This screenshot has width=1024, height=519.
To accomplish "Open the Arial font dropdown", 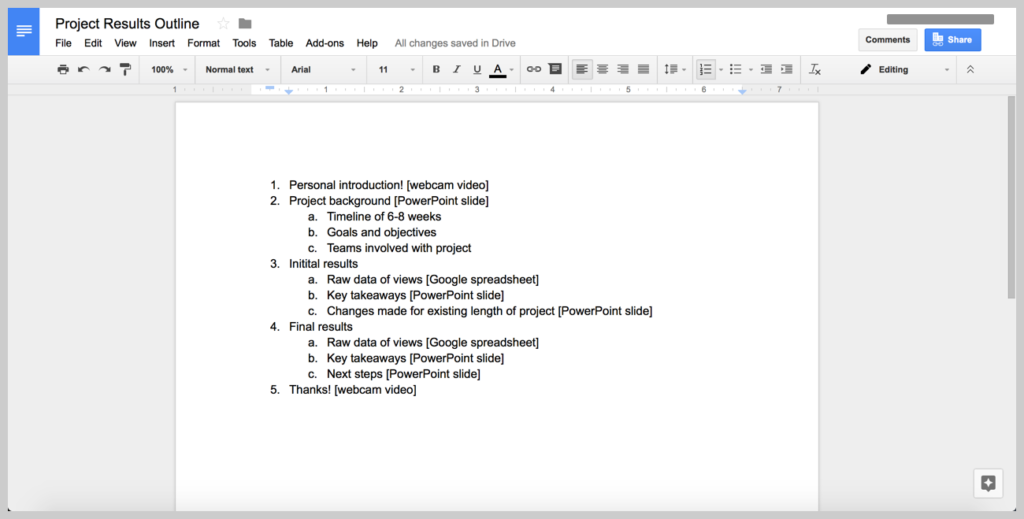I will (x=323, y=69).
